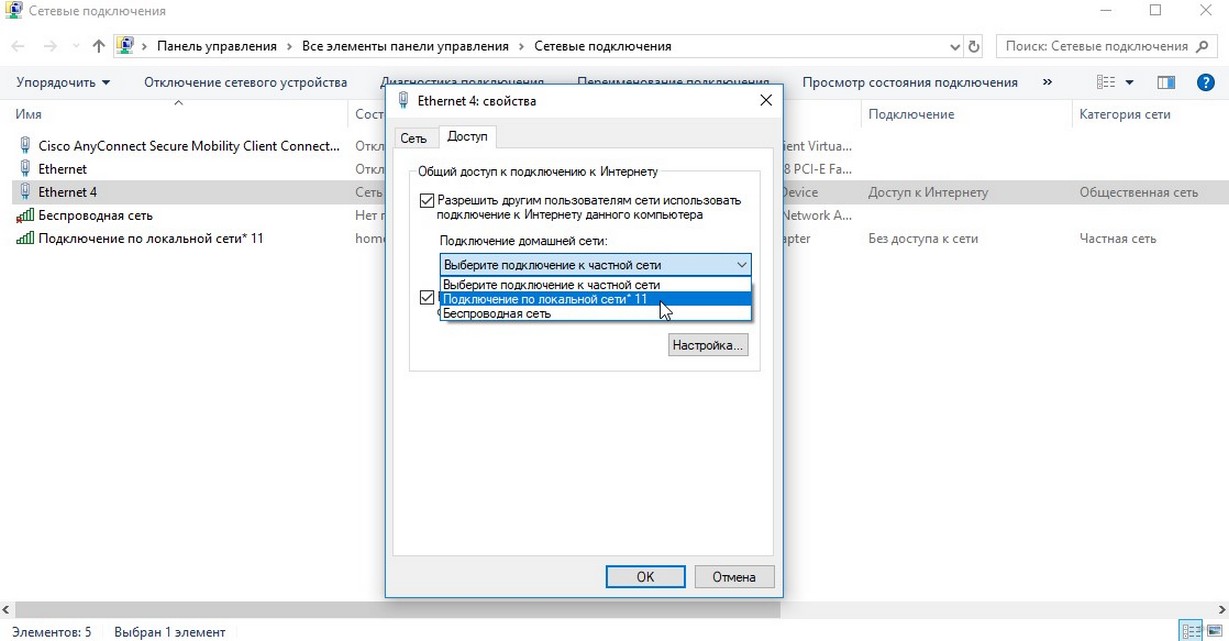Click Отключение сетевого устройства

[x=245, y=82]
